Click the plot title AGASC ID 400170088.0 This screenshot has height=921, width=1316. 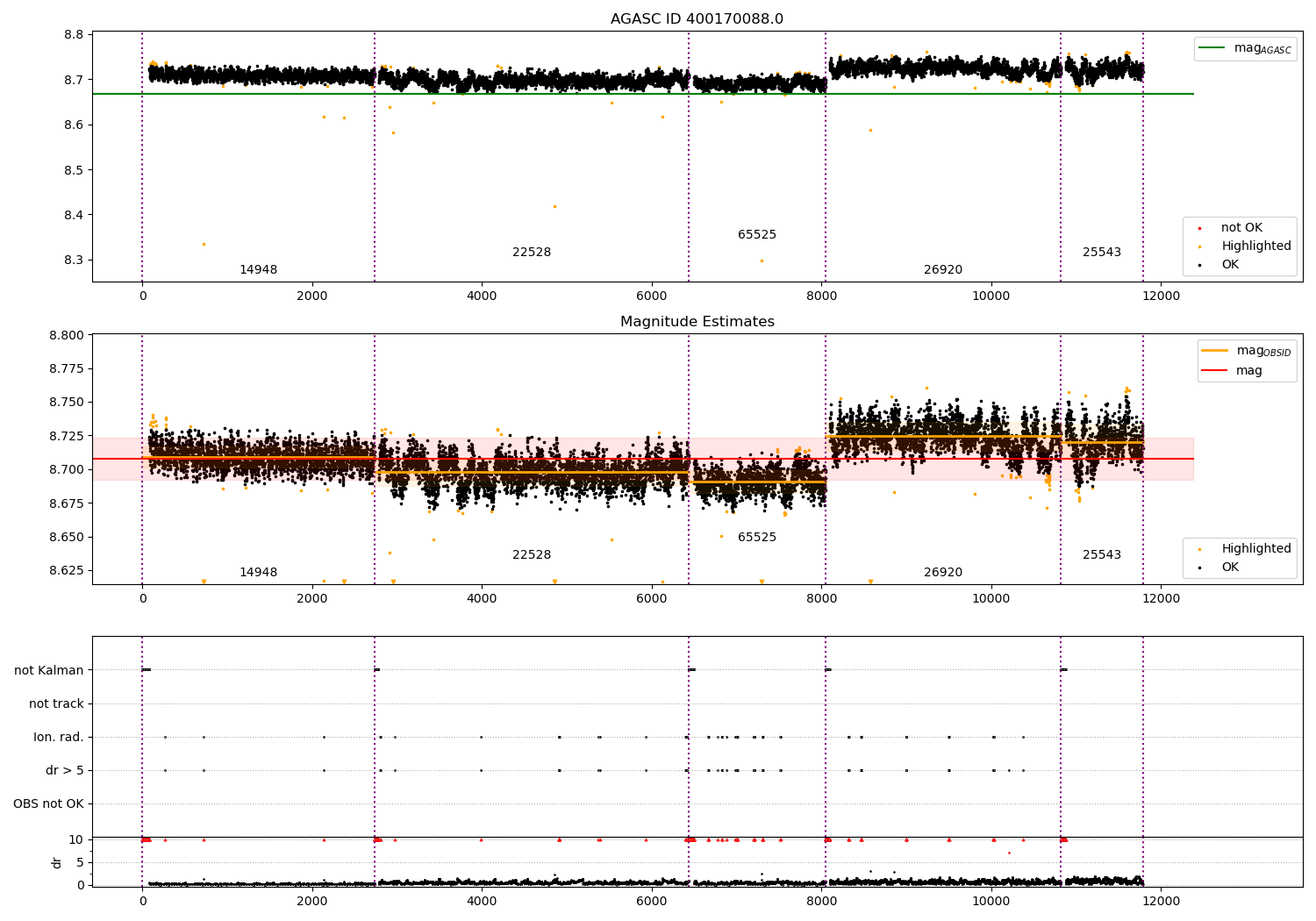[x=697, y=19]
